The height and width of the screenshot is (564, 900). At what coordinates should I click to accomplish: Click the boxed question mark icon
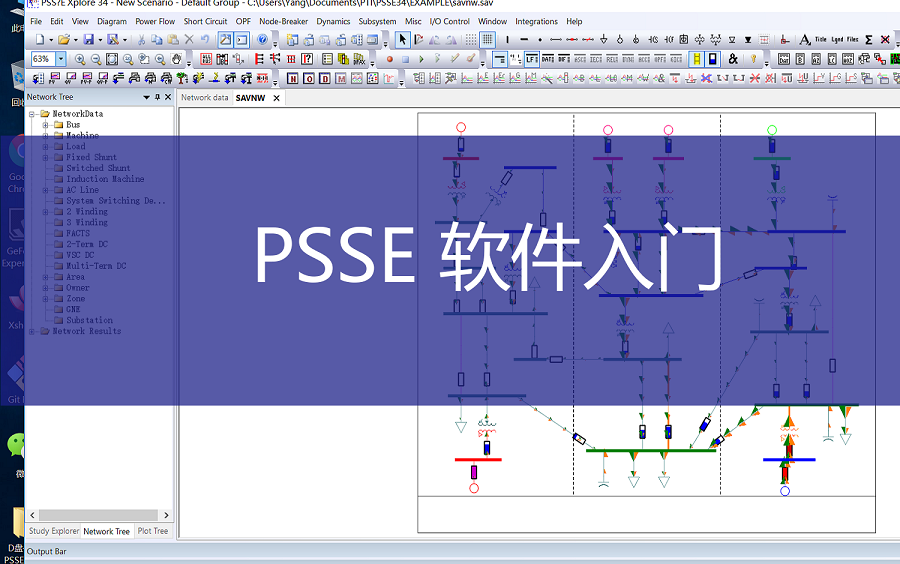pos(307,59)
